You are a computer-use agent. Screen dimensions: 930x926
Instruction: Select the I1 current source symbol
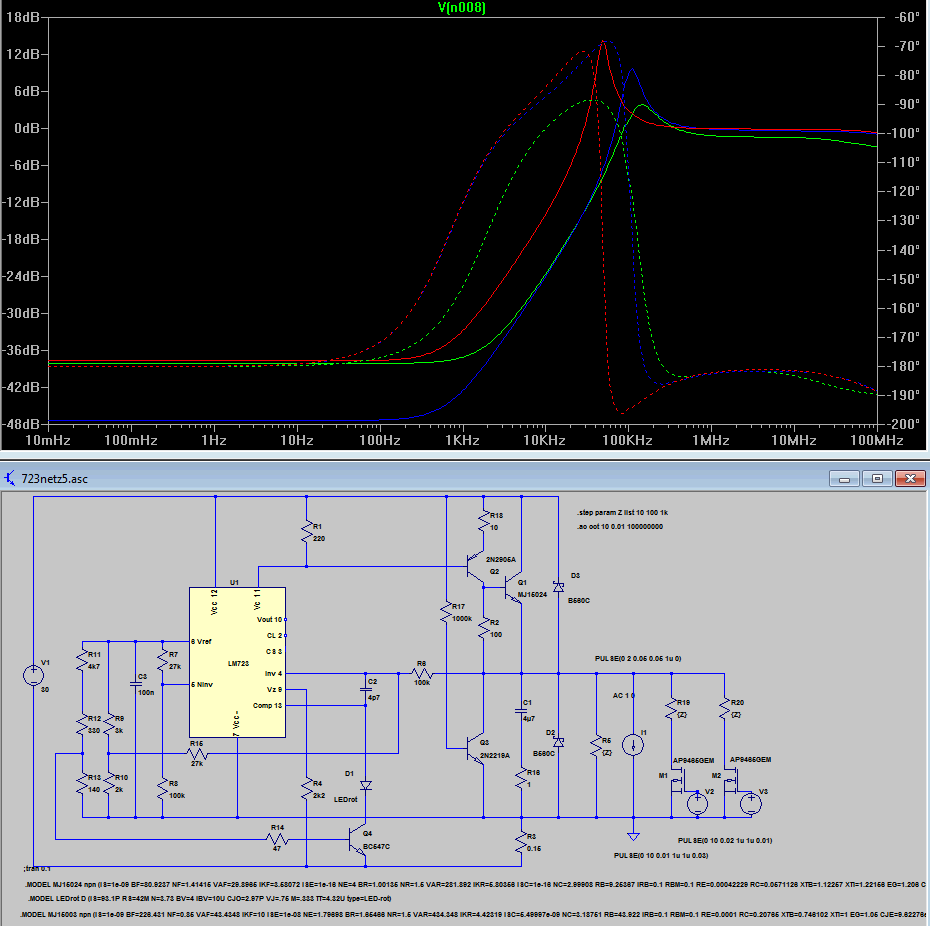(633, 744)
